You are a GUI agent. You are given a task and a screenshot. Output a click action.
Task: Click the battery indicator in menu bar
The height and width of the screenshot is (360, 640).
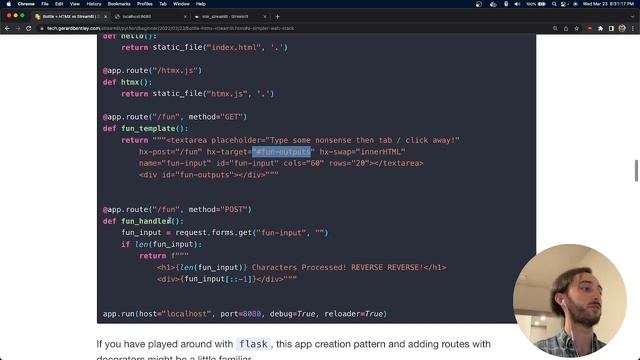(536, 4)
